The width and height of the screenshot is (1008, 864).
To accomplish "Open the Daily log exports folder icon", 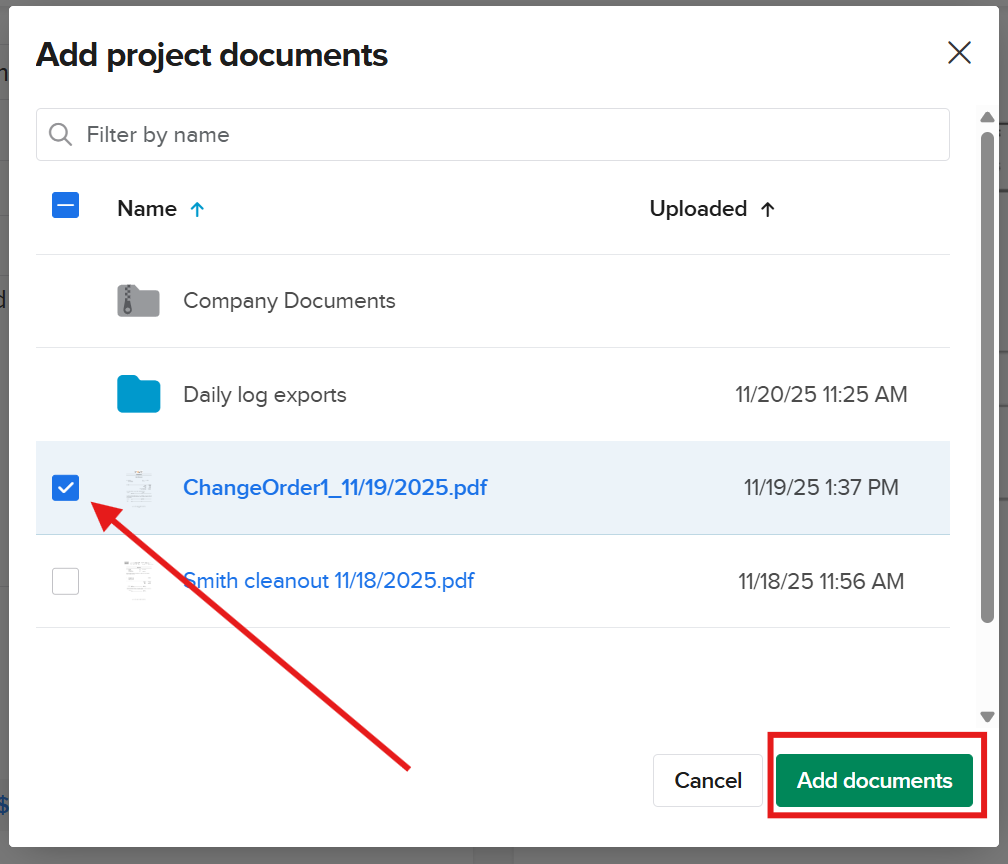I will tap(138, 394).
